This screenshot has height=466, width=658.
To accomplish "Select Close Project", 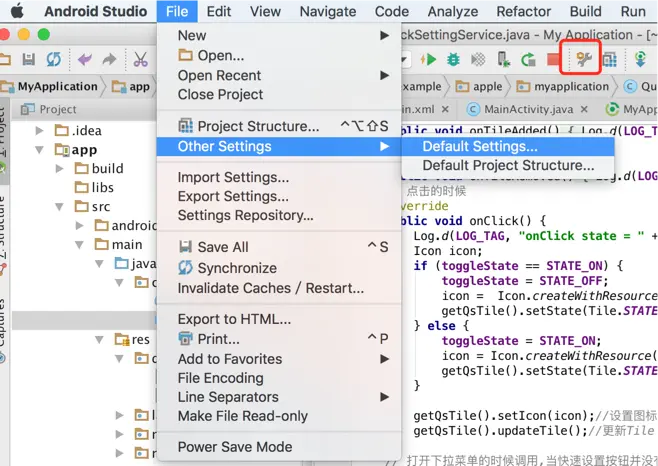I will point(279,94).
